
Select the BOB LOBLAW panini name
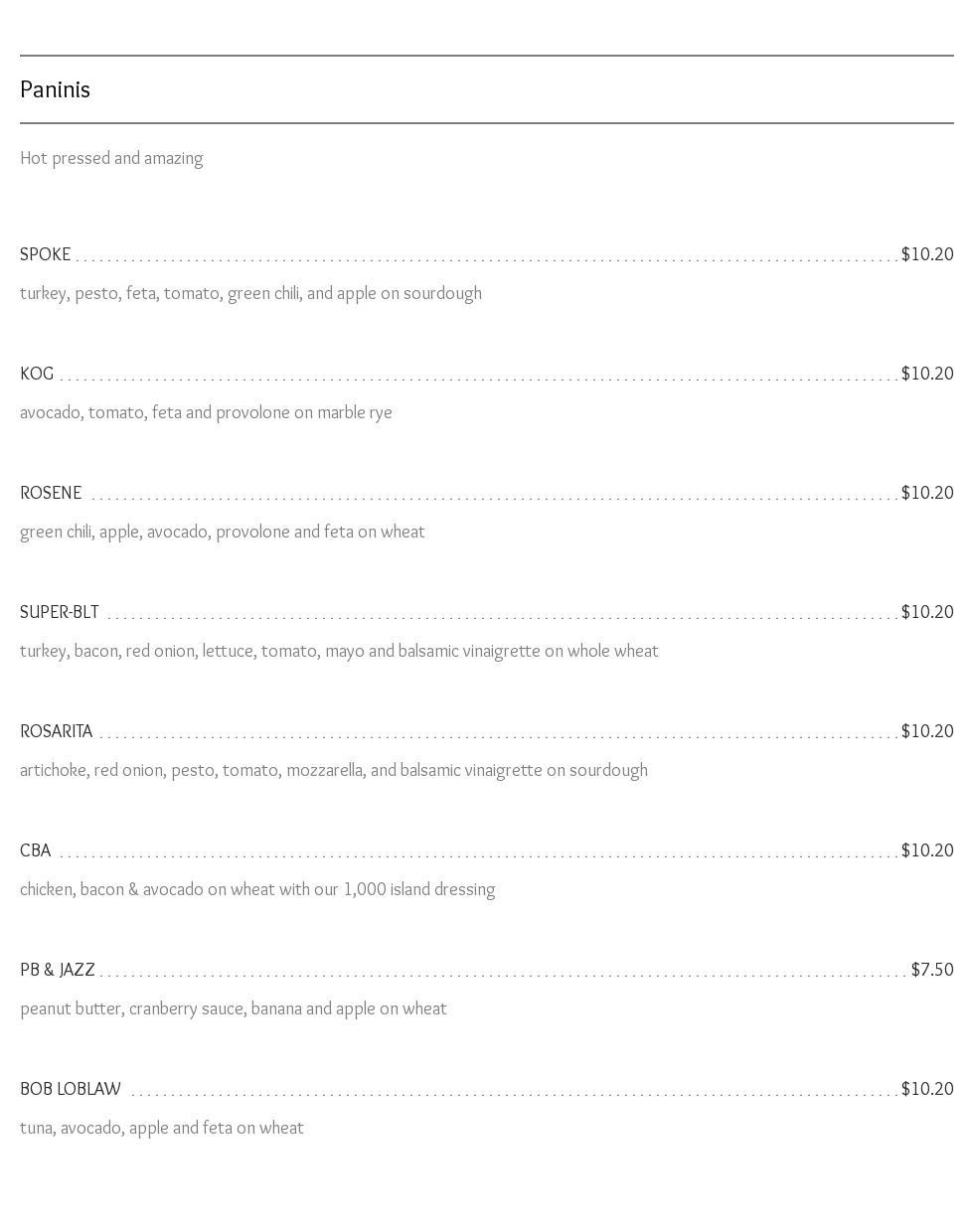(x=71, y=1089)
